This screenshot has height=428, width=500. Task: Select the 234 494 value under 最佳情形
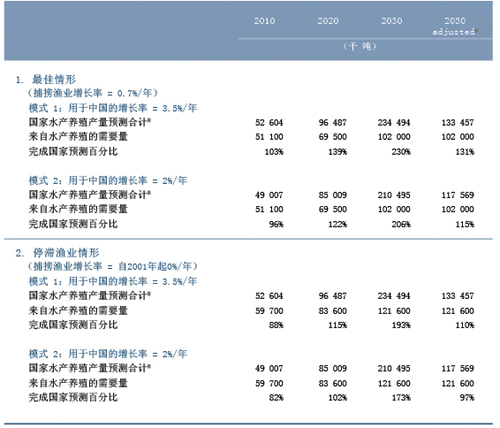coord(394,123)
